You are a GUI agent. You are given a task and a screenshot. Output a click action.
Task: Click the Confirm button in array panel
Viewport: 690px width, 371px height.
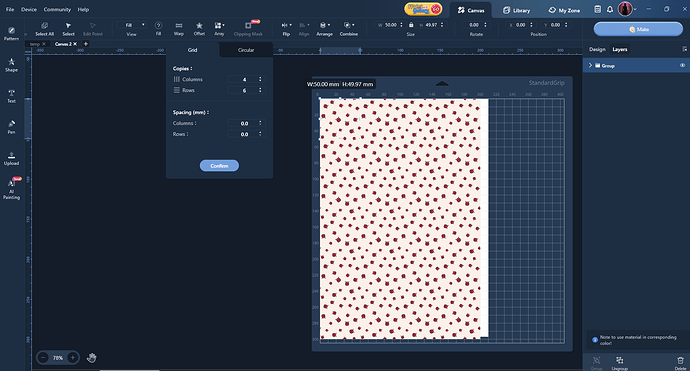(x=219, y=165)
